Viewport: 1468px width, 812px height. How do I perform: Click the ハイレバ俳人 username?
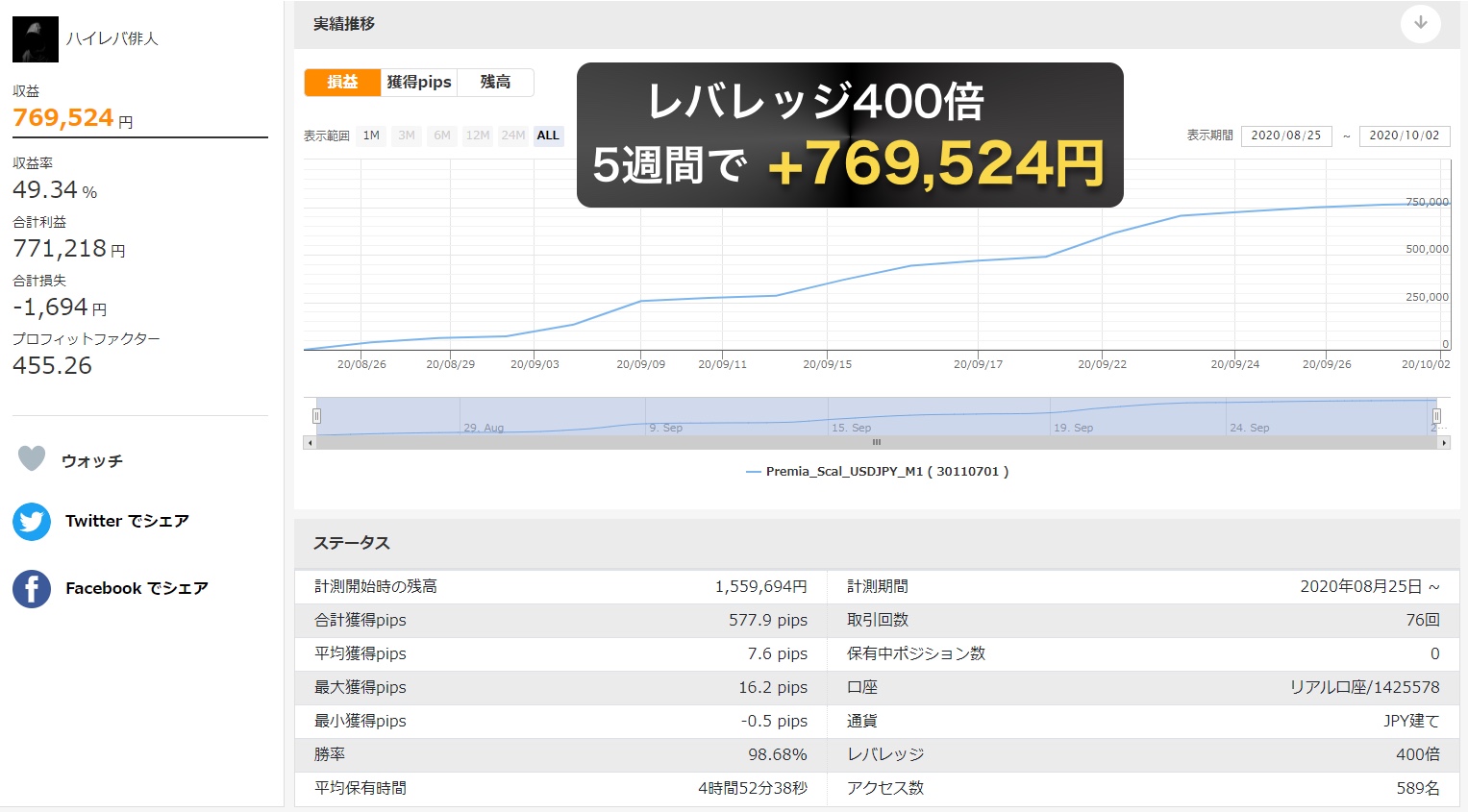(x=112, y=38)
